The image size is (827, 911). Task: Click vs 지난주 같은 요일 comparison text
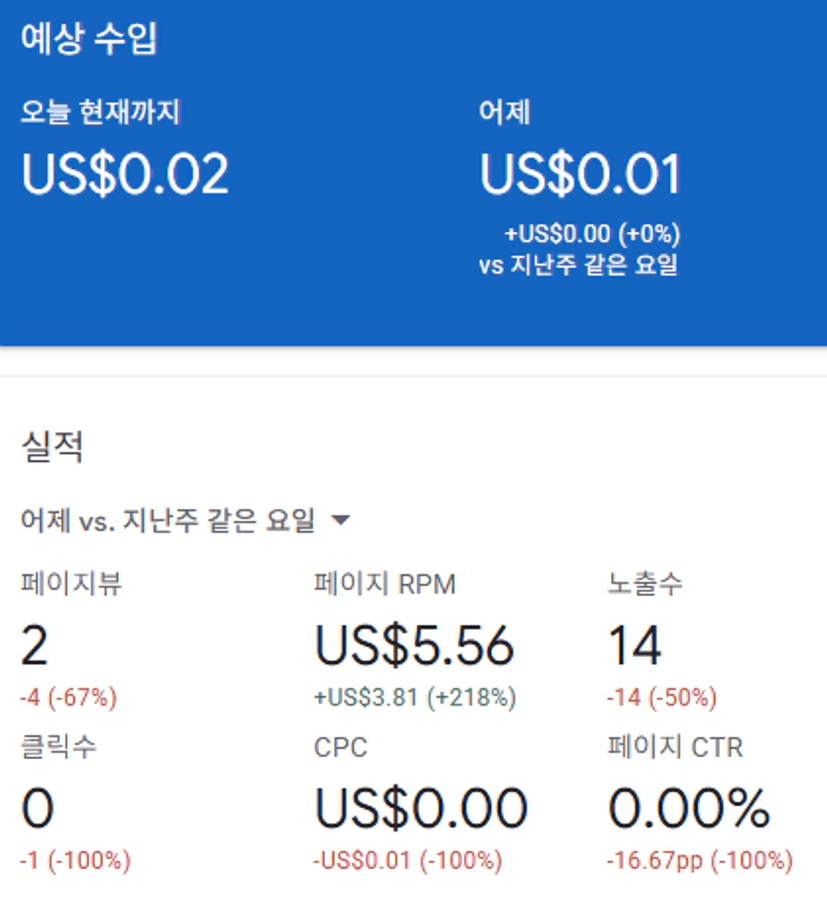click(x=578, y=265)
